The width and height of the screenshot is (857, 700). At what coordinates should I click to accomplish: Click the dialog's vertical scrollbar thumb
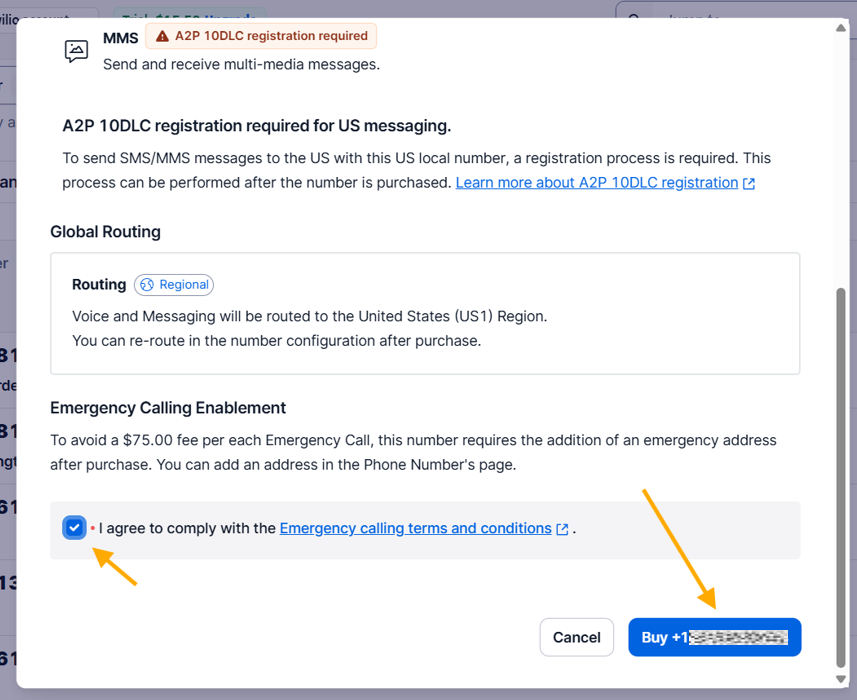[x=841, y=470]
